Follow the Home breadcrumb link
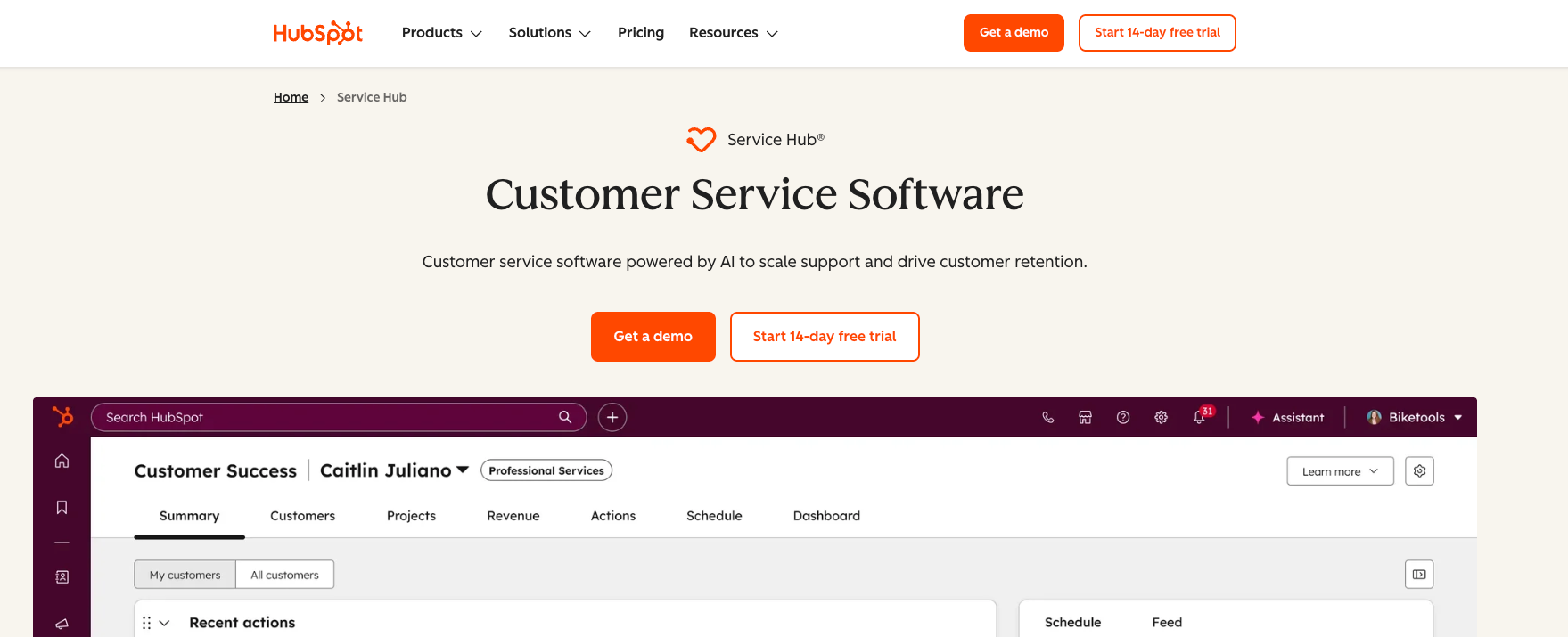Screen dimensions: 1568x637 [291, 97]
